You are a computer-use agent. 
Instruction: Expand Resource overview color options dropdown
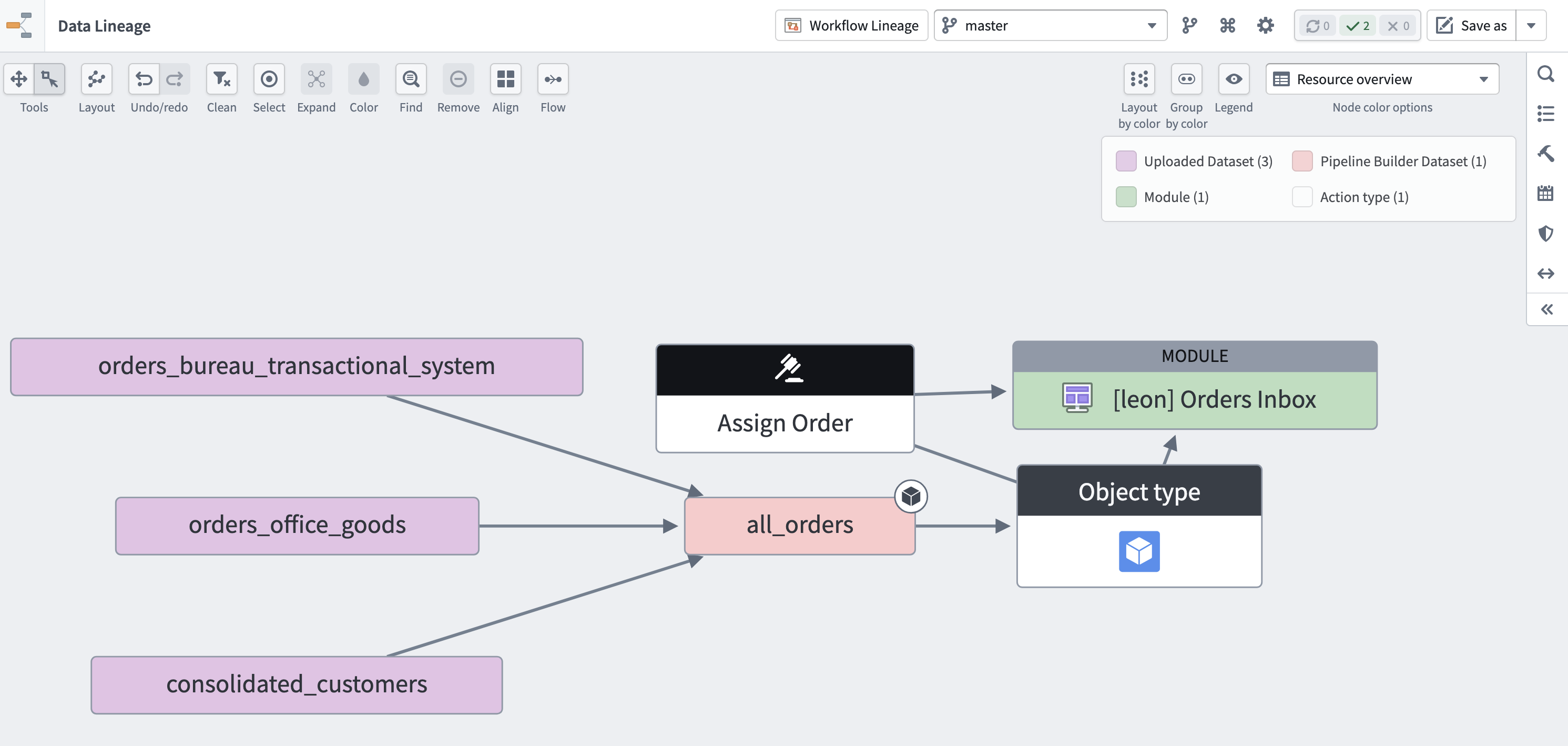1382,79
